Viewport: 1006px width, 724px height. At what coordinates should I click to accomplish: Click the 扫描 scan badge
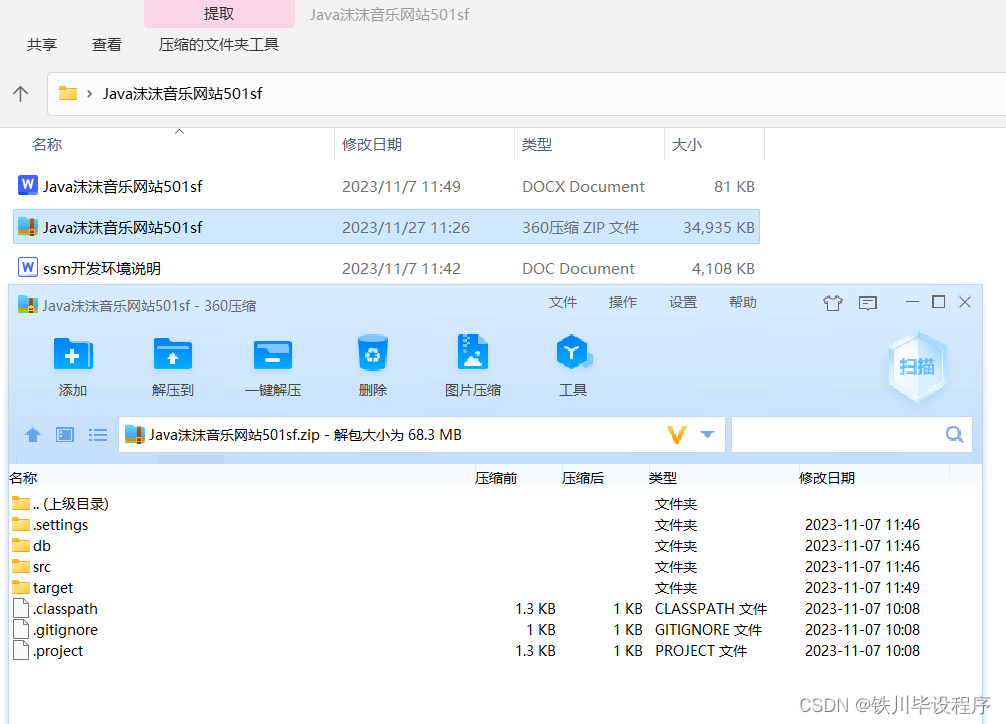(x=917, y=366)
